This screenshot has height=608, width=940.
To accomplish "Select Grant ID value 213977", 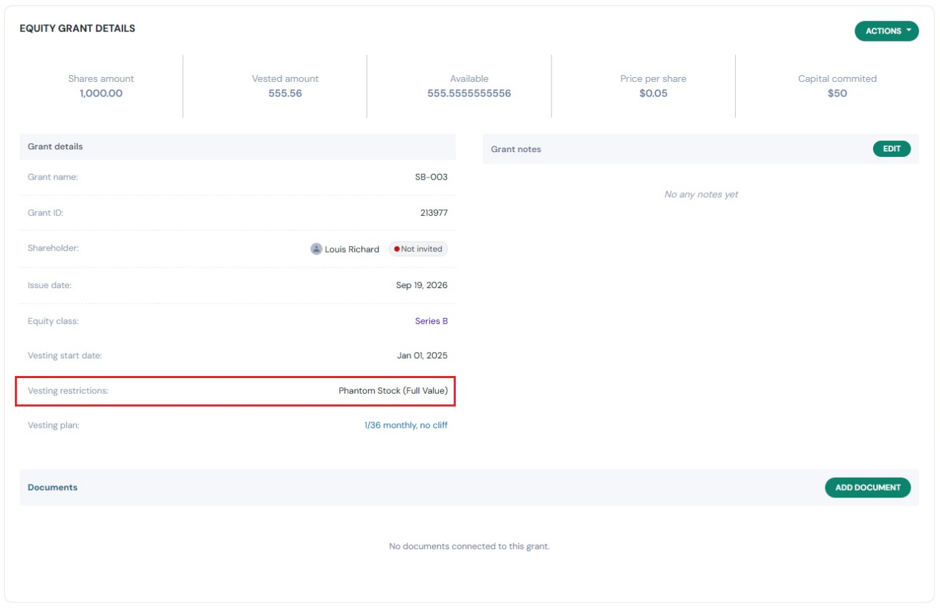I will click(x=433, y=213).
